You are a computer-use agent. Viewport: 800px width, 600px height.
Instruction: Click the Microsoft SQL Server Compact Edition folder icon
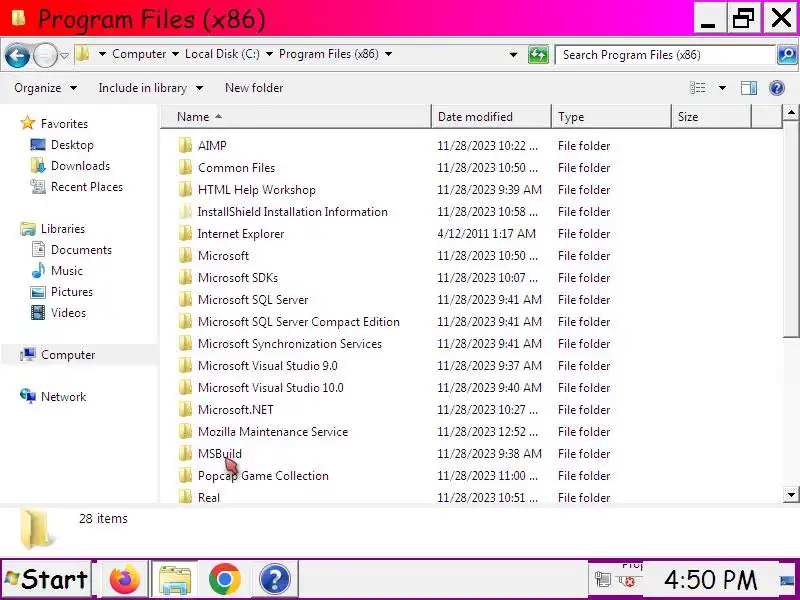pyautogui.click(x=185, y=321)
